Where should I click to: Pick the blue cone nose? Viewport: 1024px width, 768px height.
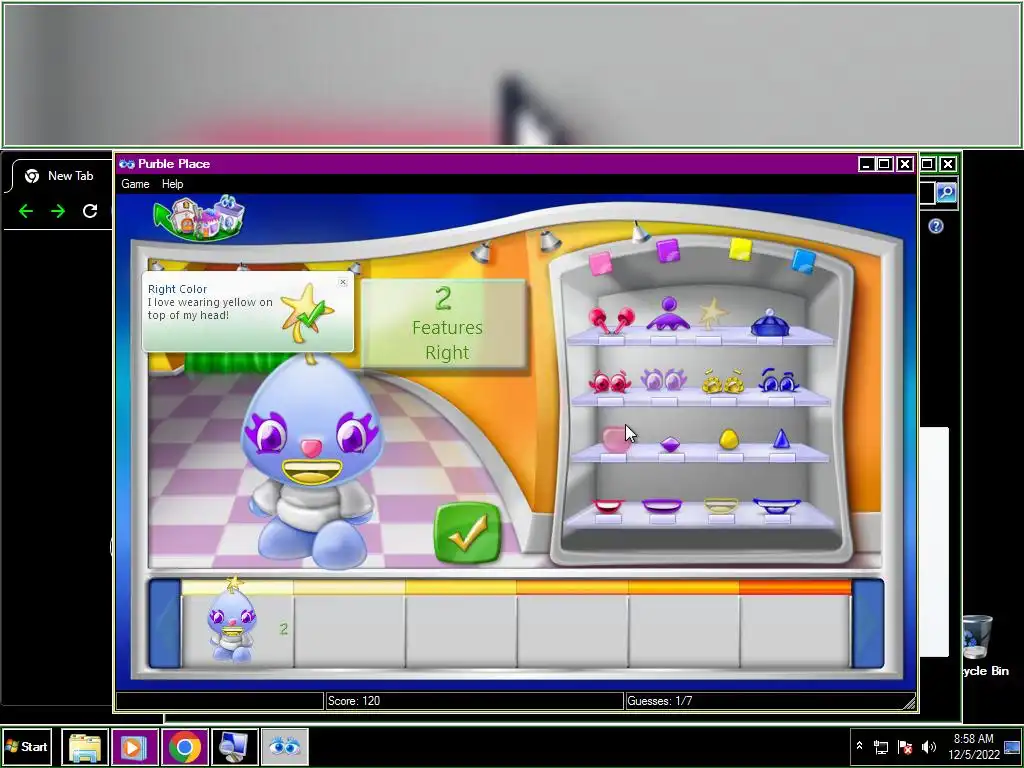pyautogui.click(x=781, y=439)
